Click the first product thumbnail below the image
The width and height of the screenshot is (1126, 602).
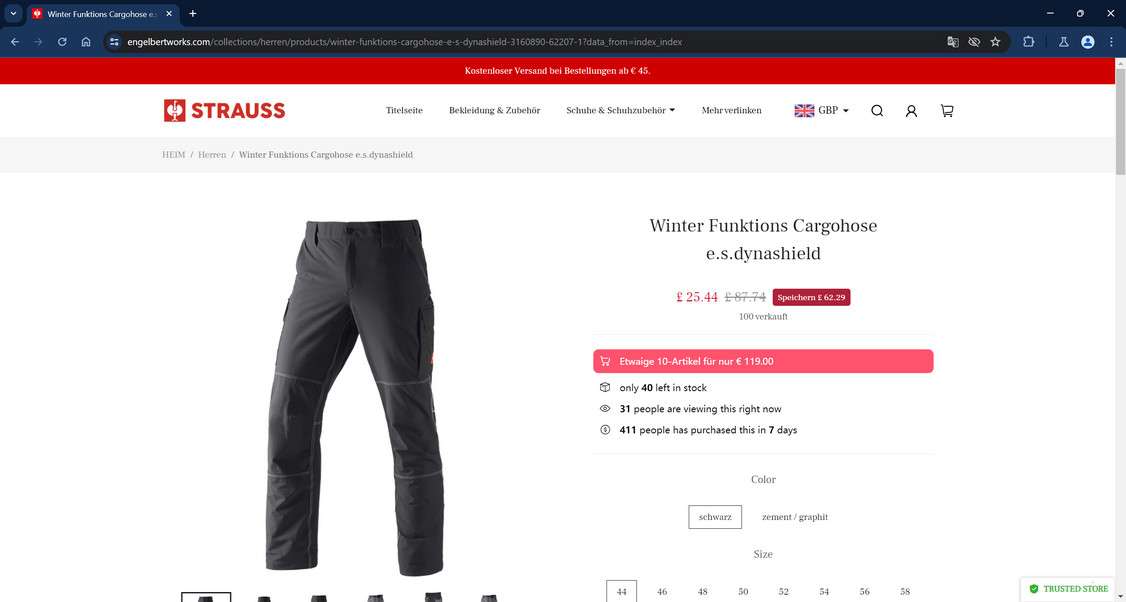click(206, 597)
